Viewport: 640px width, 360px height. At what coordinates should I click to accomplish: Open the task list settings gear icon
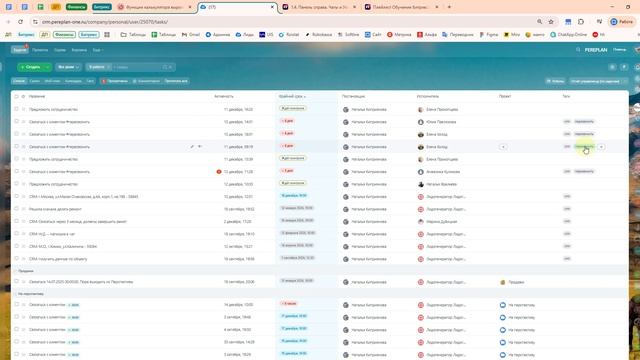click(x=612, y=67)
